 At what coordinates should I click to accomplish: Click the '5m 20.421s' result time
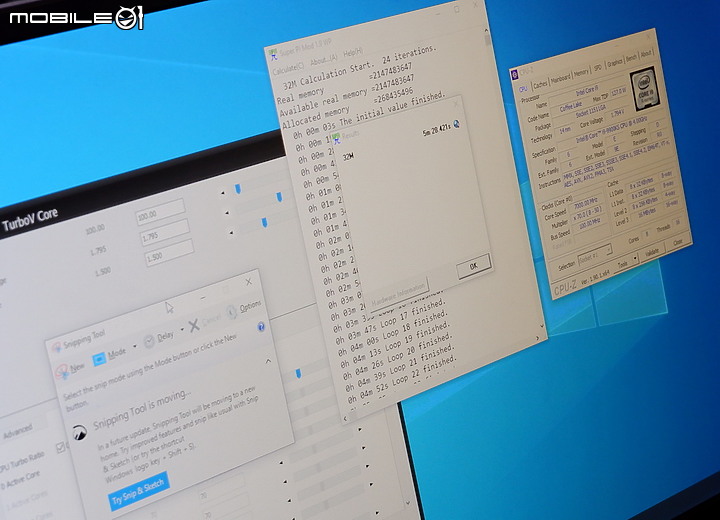(437, 130)
